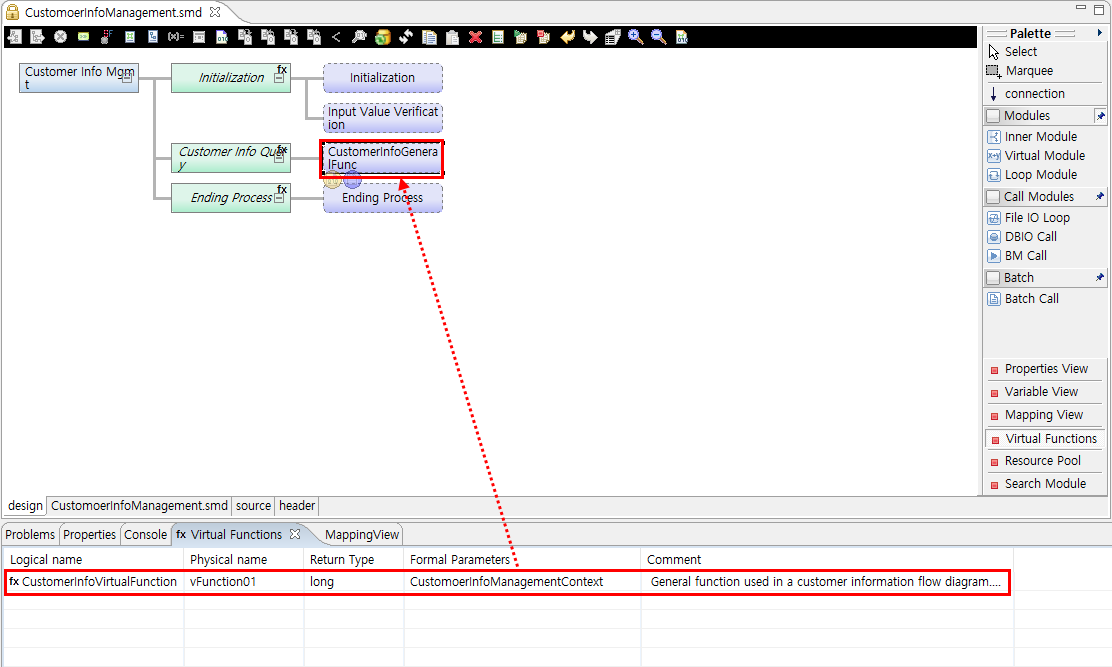Image resolution: width=1112 pixels, height=667 pixels.
Task: Pin the Batch palette category
Action: tap(1100, 277)
